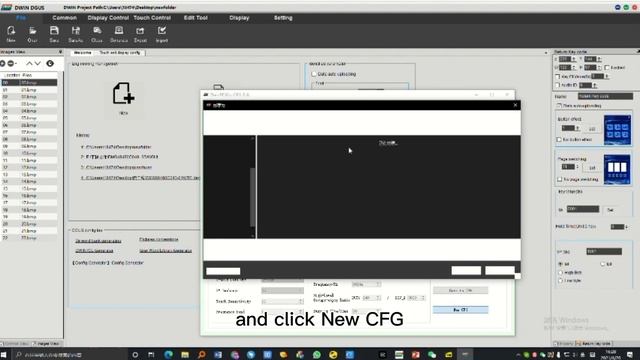
Task: Click the Import toolbar icon
Action: [x=162, y=34]
